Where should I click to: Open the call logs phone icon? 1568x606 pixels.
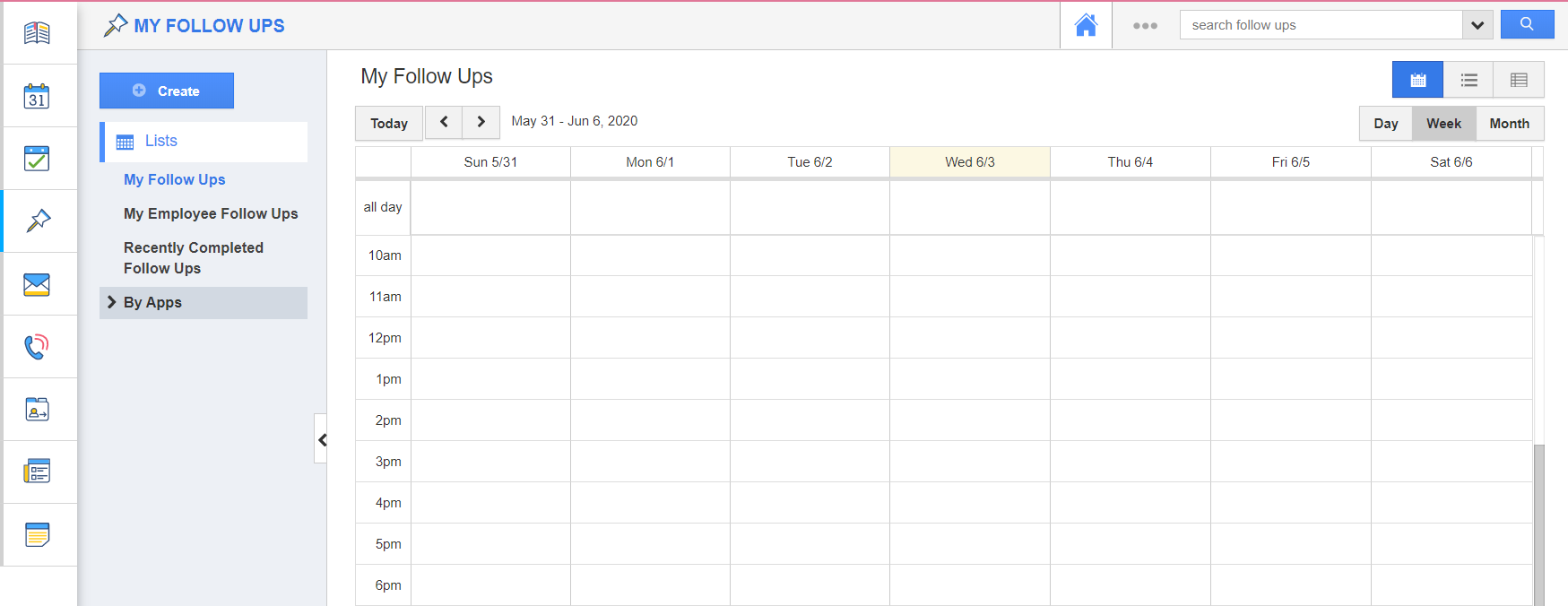tap(37, 347)
